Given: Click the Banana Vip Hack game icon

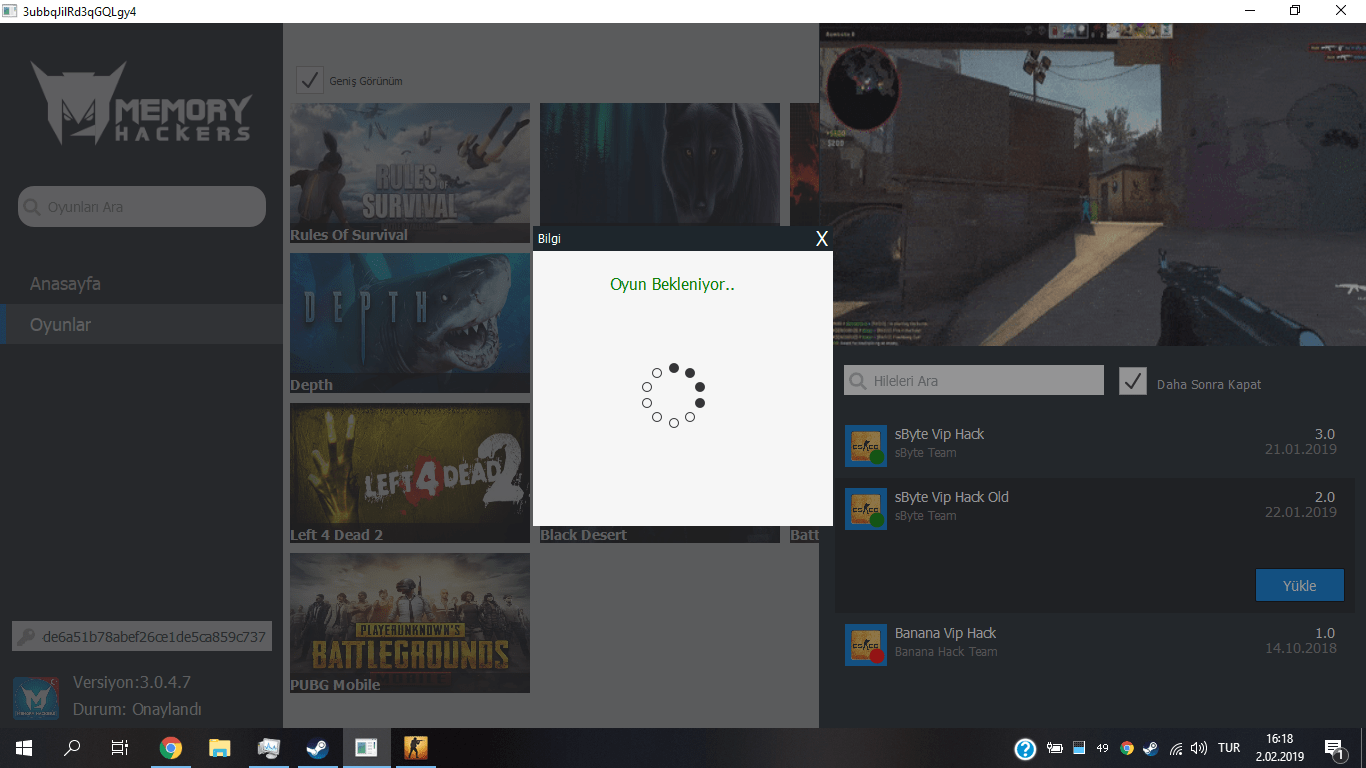Looking at the screenshot, I should [865, 645].
